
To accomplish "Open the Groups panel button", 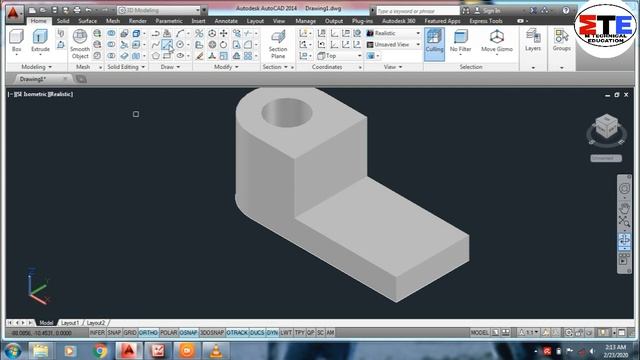I will point(562,40).
